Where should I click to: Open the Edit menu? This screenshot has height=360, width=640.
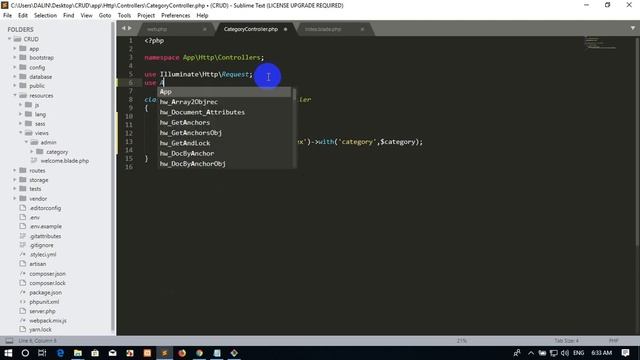pos(23,16)
